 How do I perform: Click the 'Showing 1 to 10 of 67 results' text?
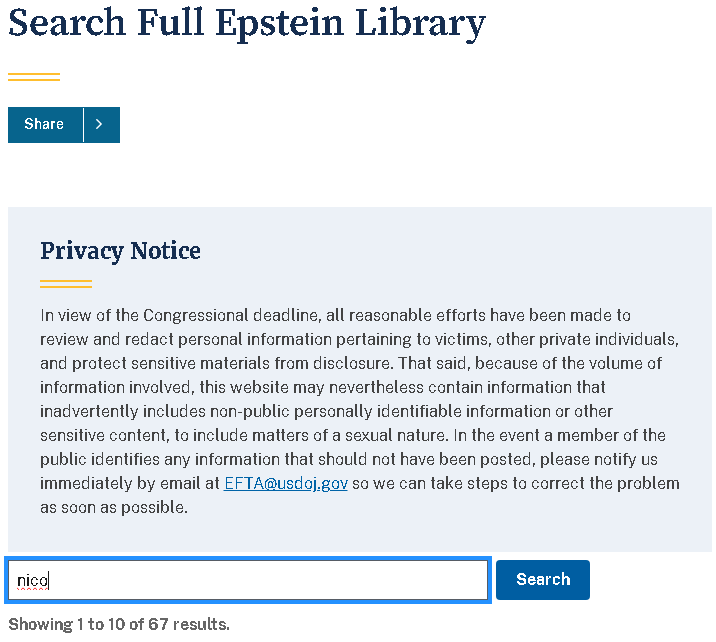[x=119, y=625]
